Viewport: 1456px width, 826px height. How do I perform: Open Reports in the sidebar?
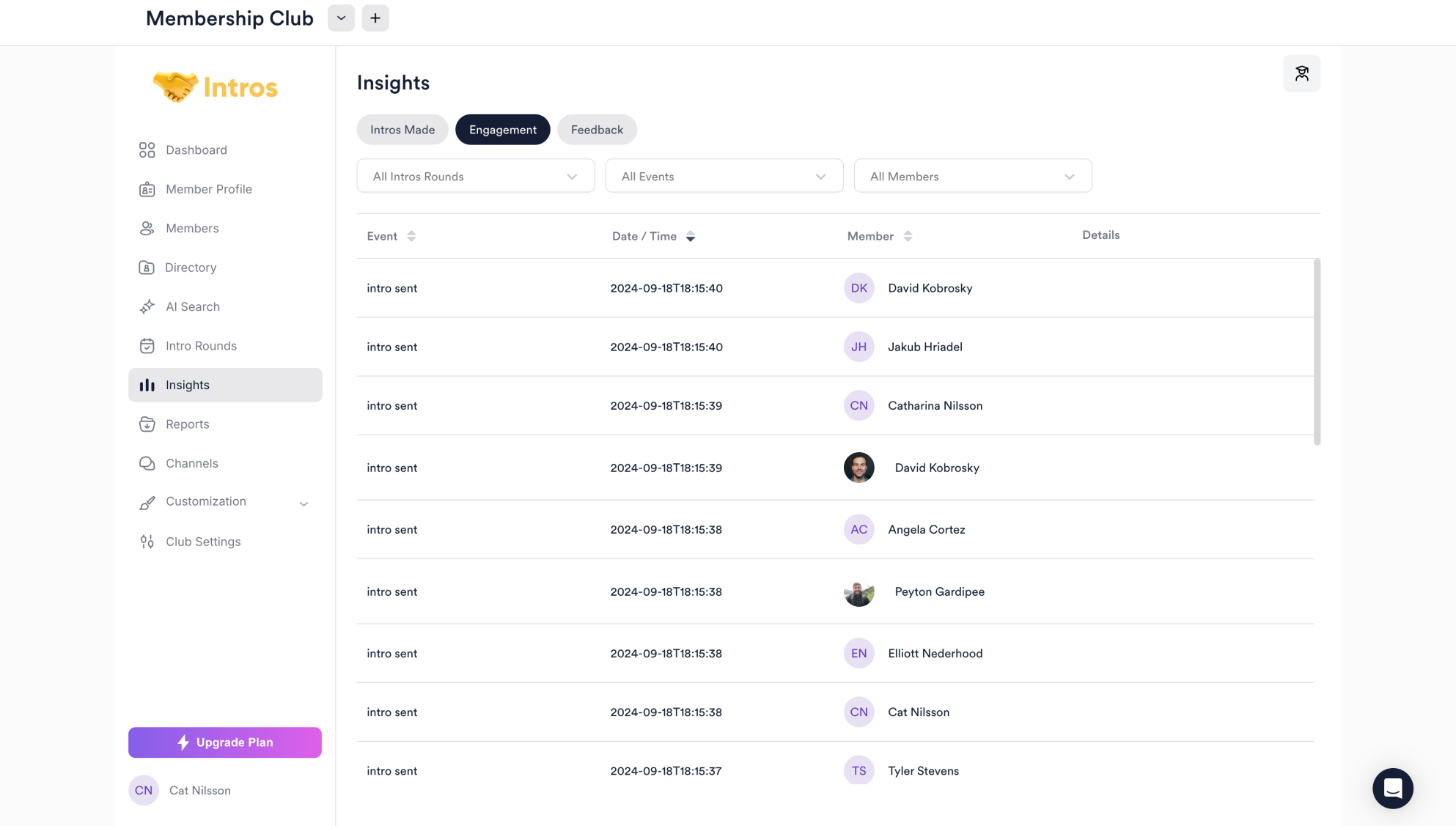point(187,424)
